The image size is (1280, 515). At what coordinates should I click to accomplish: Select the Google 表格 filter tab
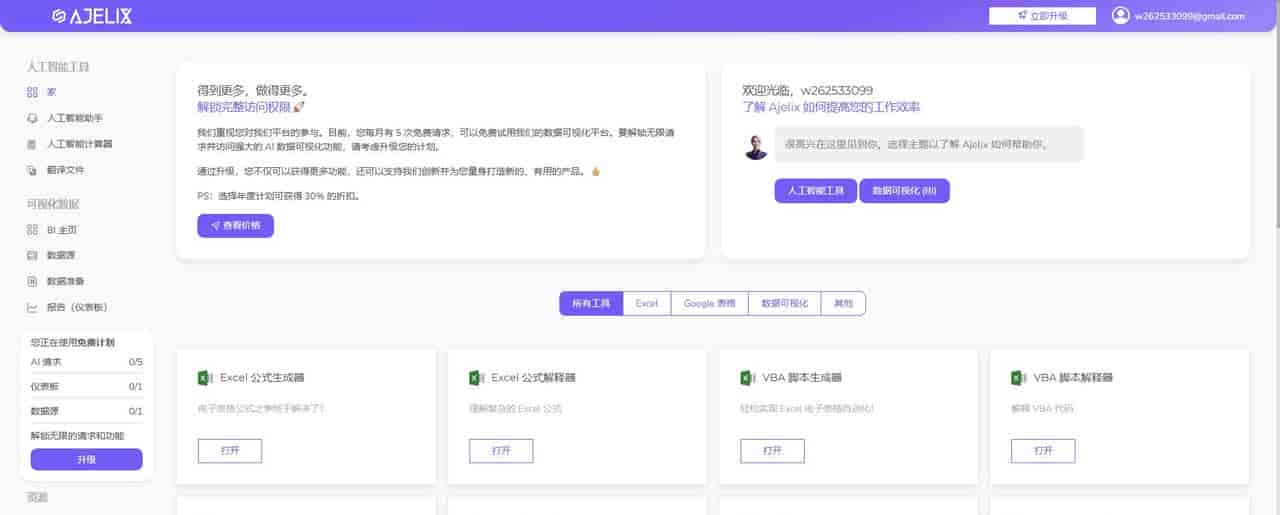pos(709,303)
